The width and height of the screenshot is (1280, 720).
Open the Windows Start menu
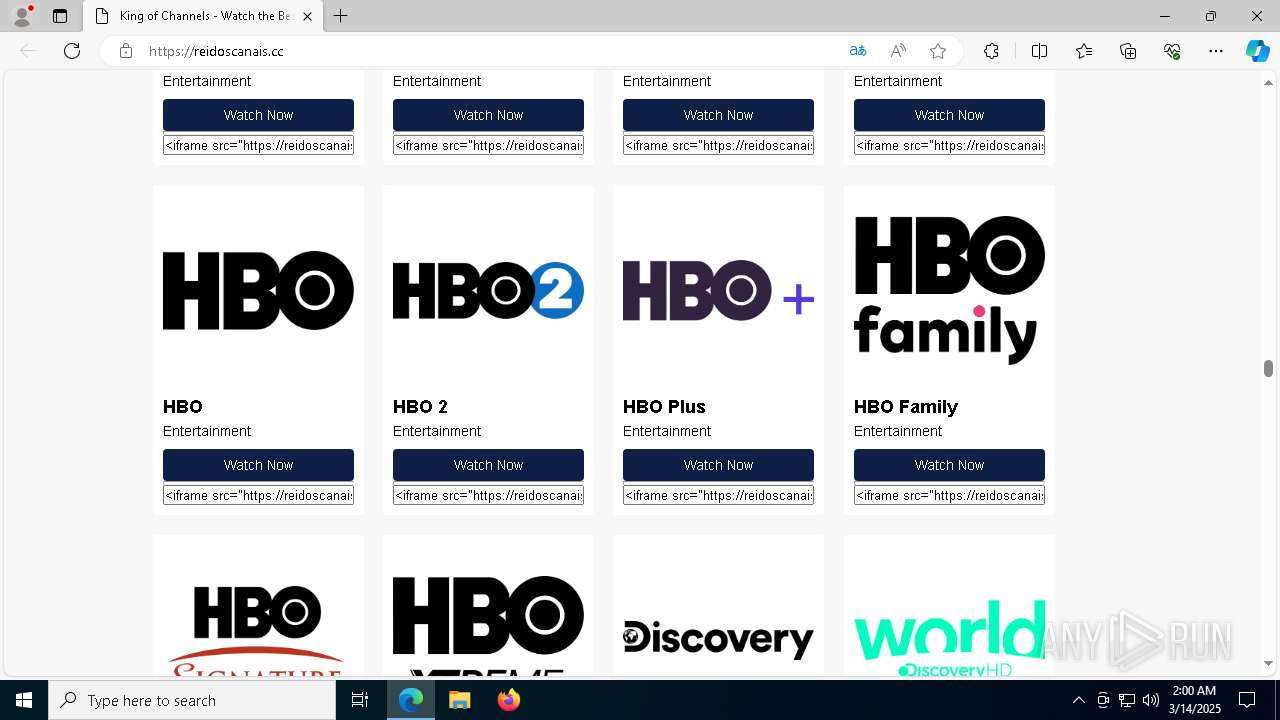point(24,700)
